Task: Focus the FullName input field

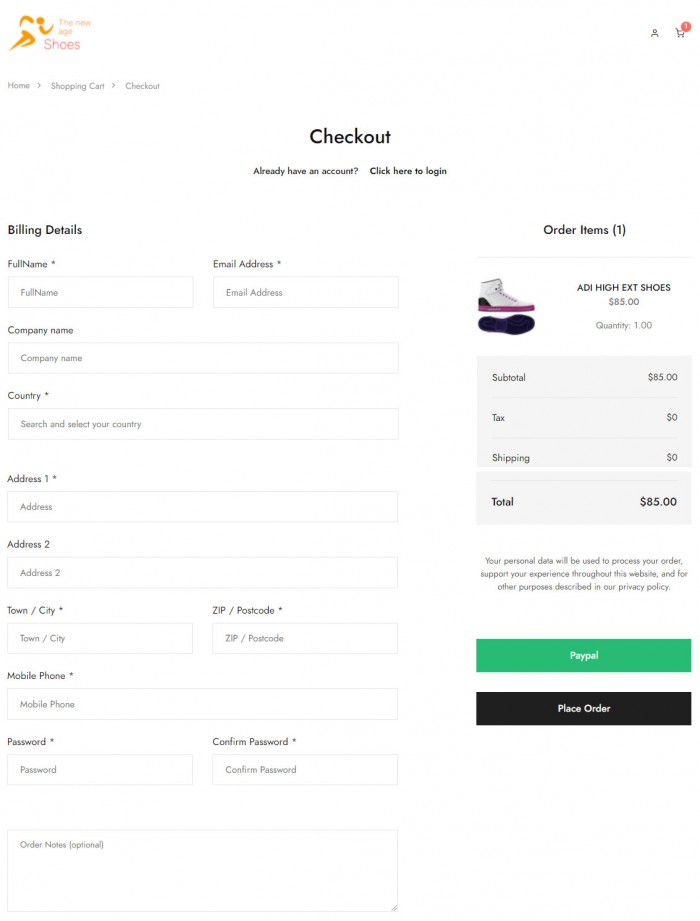Action: 100,292
